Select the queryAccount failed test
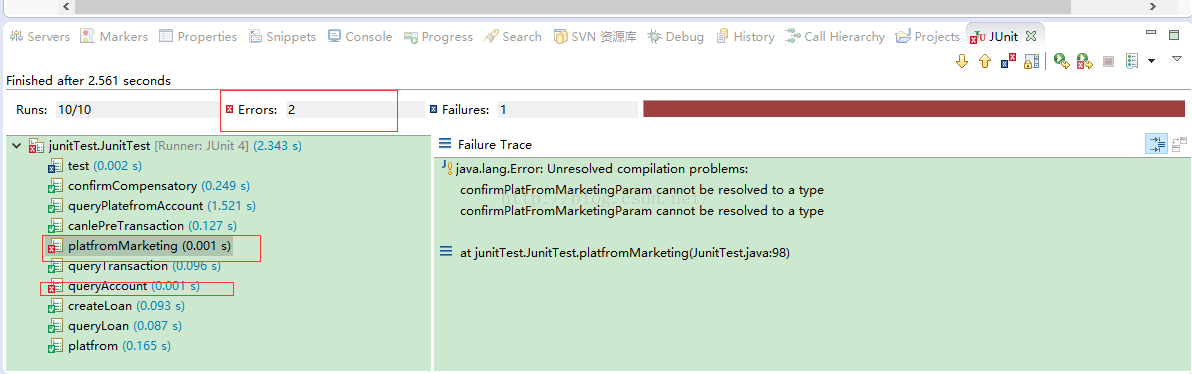 pos(123,287)
